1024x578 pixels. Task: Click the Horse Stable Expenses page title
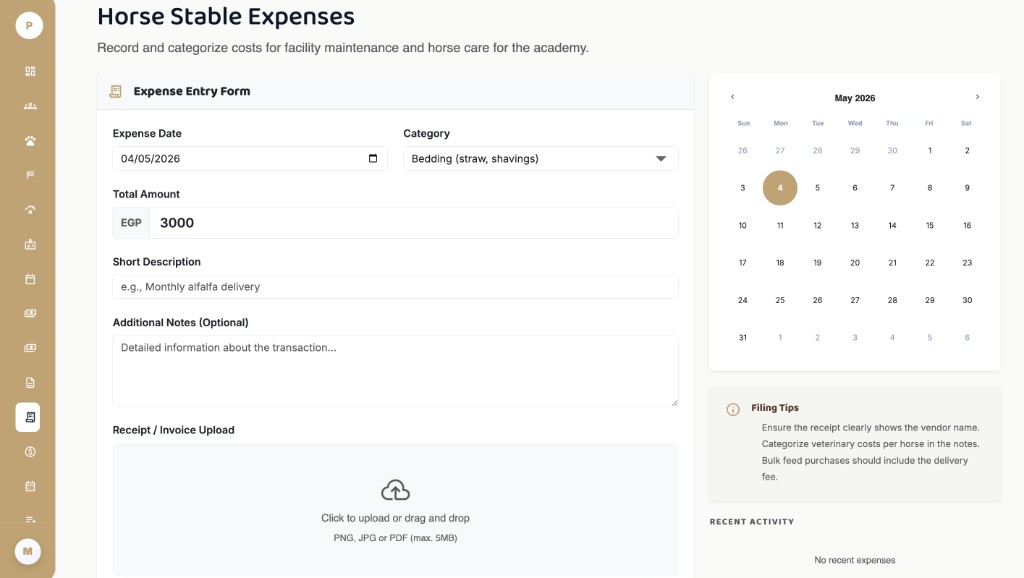pyautogui.click(x=226, y=16)
